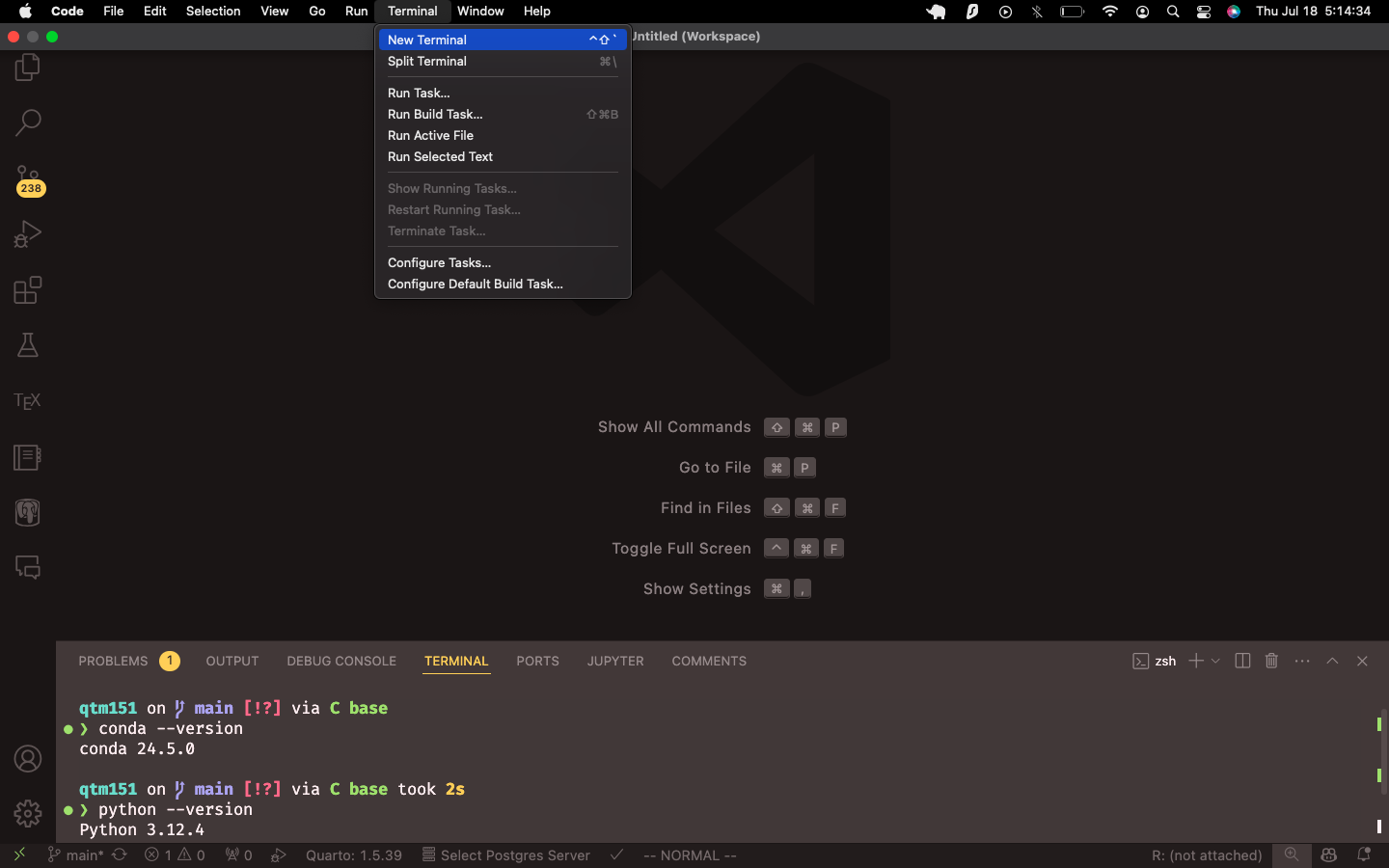The height and width of the screenshot is (868, 1389).
Task: Open macOS Control Center in menu bar
Action: click(x=1204, y=12)
